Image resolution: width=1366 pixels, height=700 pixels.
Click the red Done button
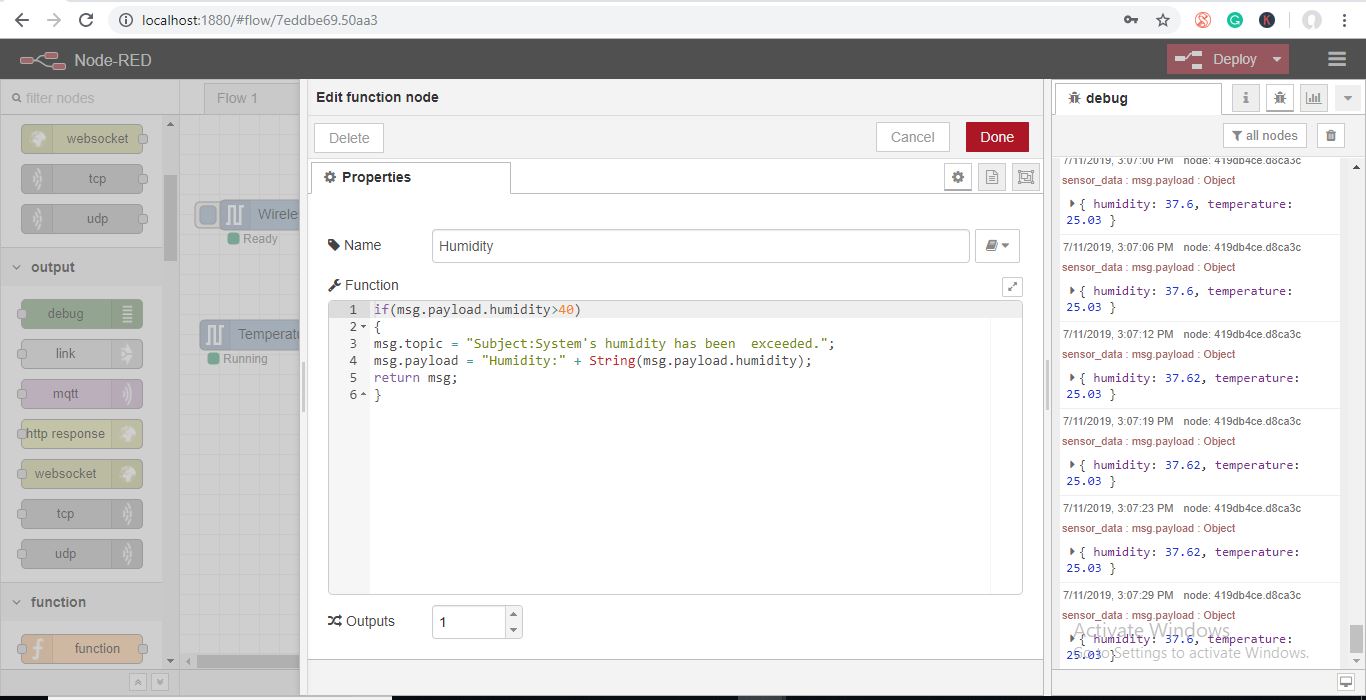click(996, 137)
